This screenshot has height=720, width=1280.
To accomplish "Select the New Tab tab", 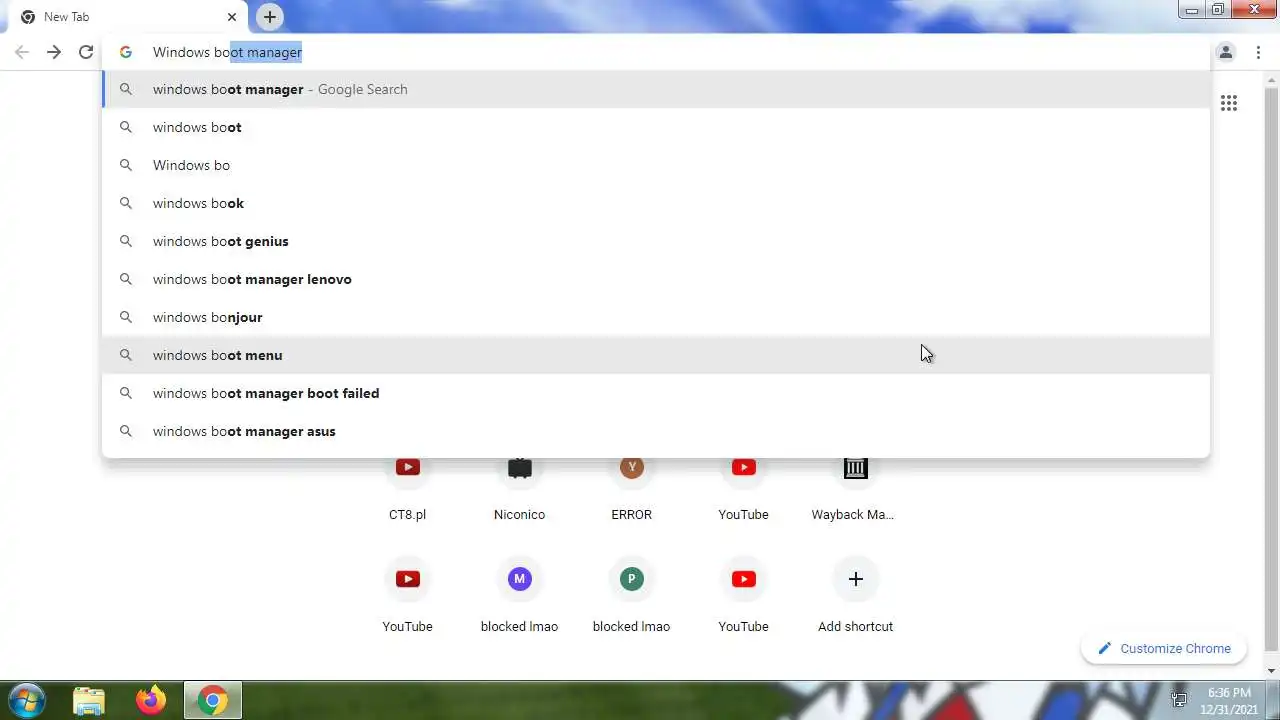I will click(127, 17).
